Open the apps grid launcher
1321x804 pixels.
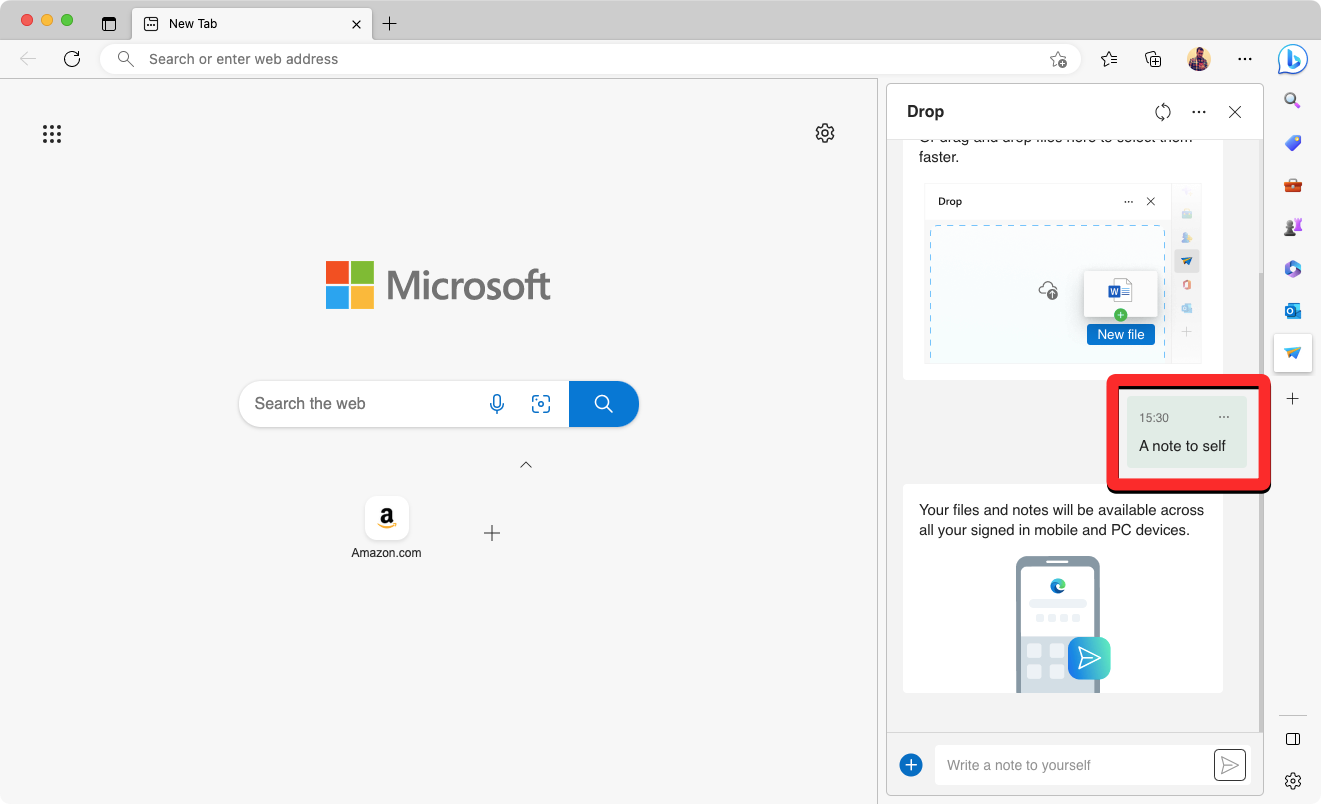(52, 134)
